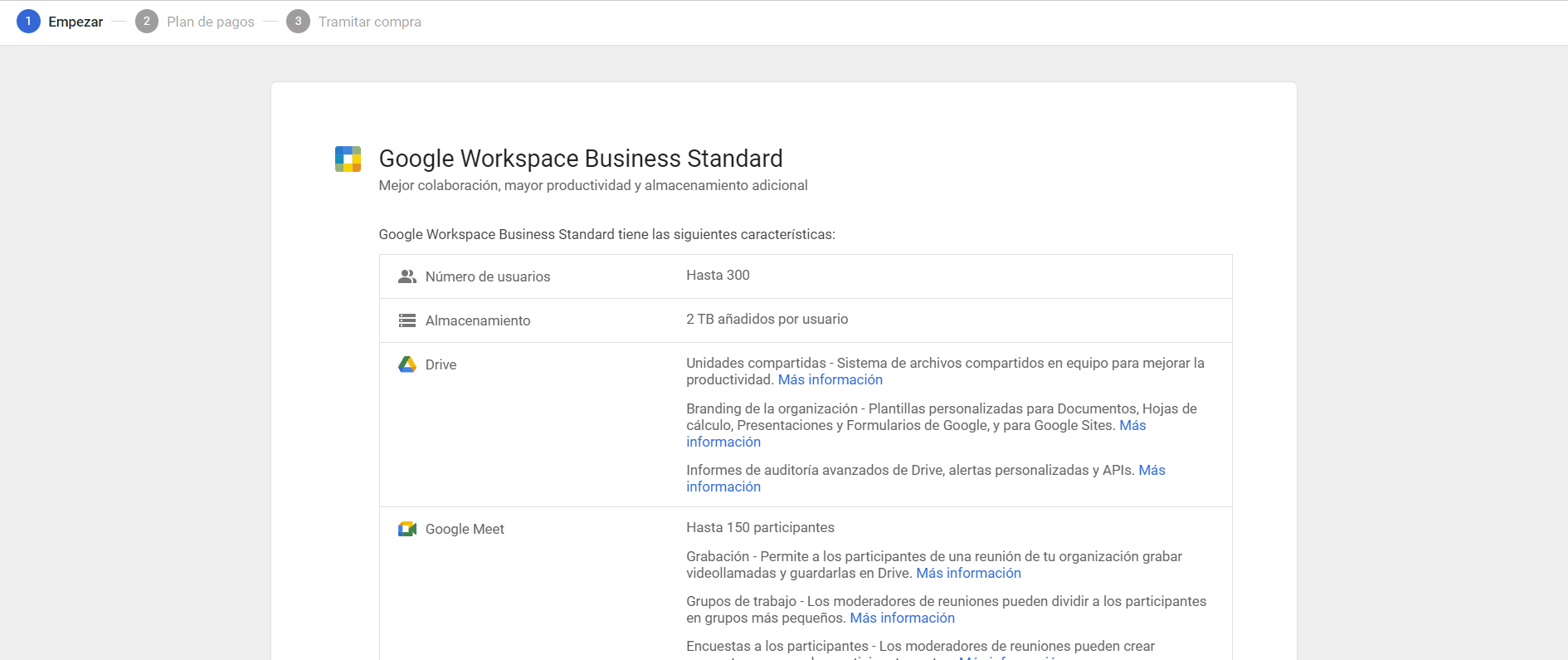Click the 'Número de usuarios' row label
The height and width of the screenshot is (660, 1568).
488,276
